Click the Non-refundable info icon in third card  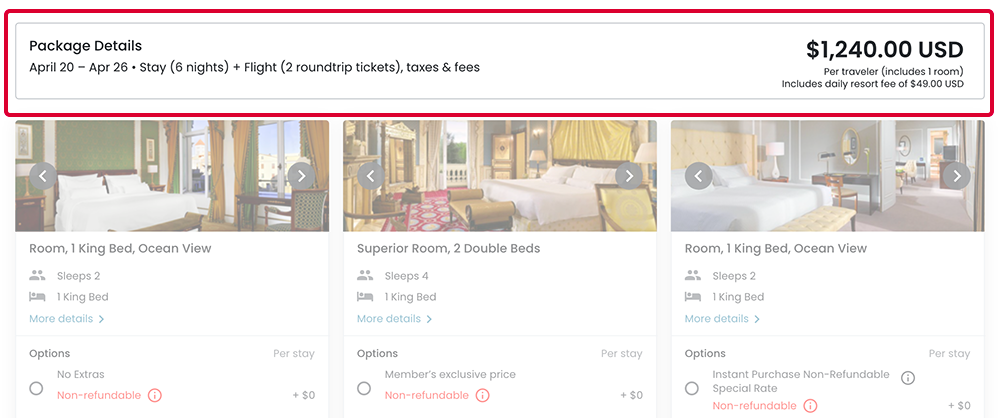(x=810, y=406)
